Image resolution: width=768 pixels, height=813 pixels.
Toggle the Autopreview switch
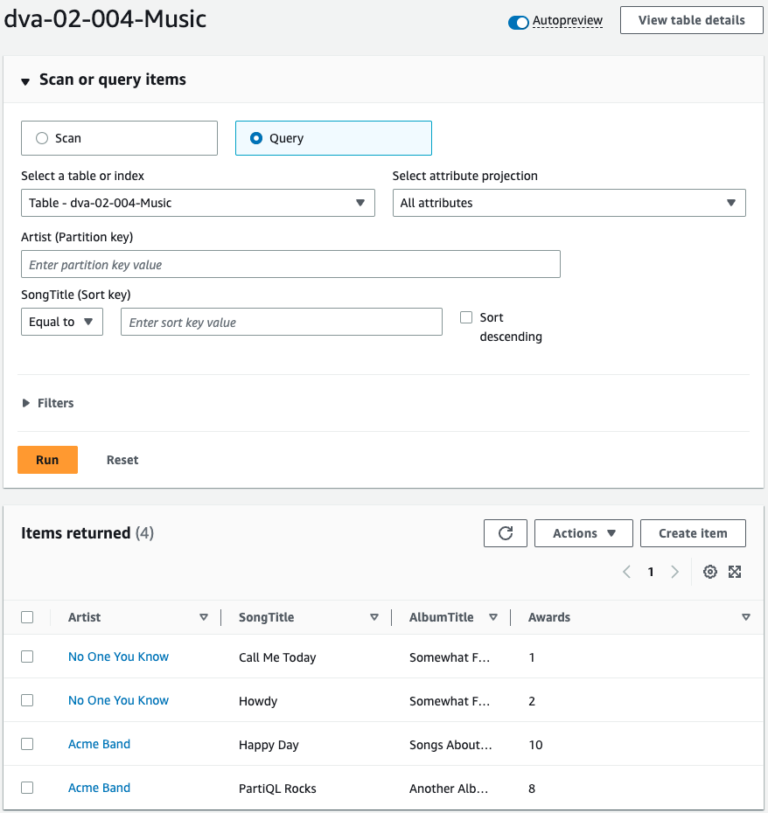[518, 22]
